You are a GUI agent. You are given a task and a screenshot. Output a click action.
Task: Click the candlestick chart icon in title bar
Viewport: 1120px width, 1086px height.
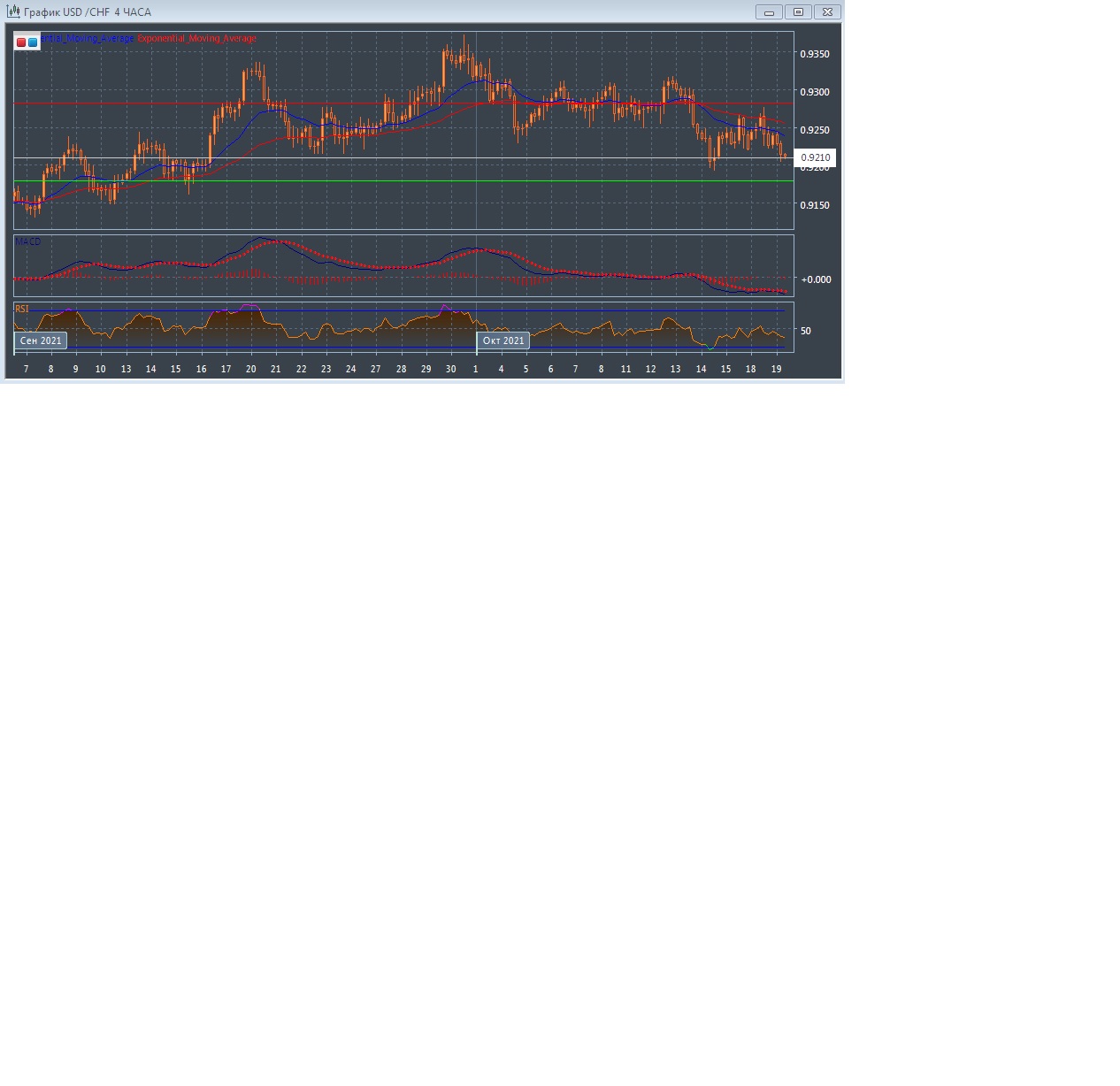tap(13, 11)
